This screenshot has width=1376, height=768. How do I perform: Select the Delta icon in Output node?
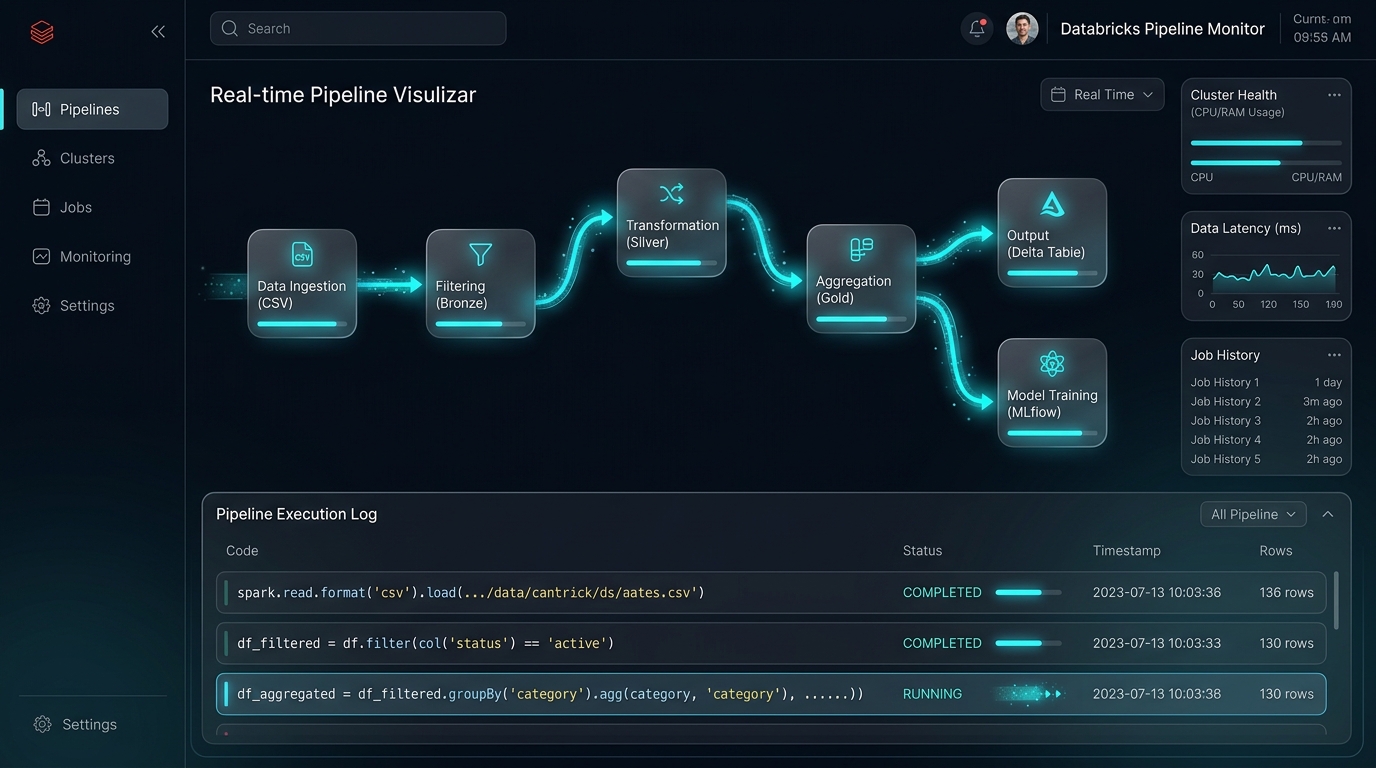coord(1052,204)
